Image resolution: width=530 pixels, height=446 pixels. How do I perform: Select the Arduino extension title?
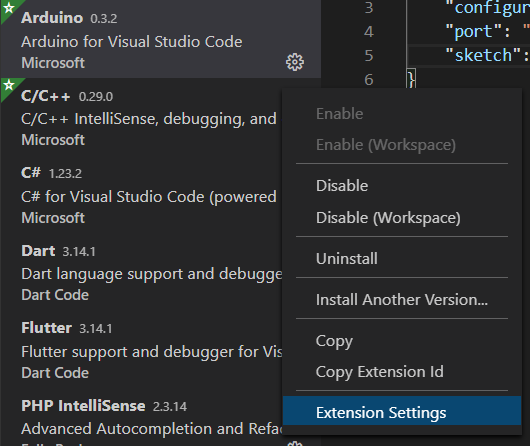(52, 18)
